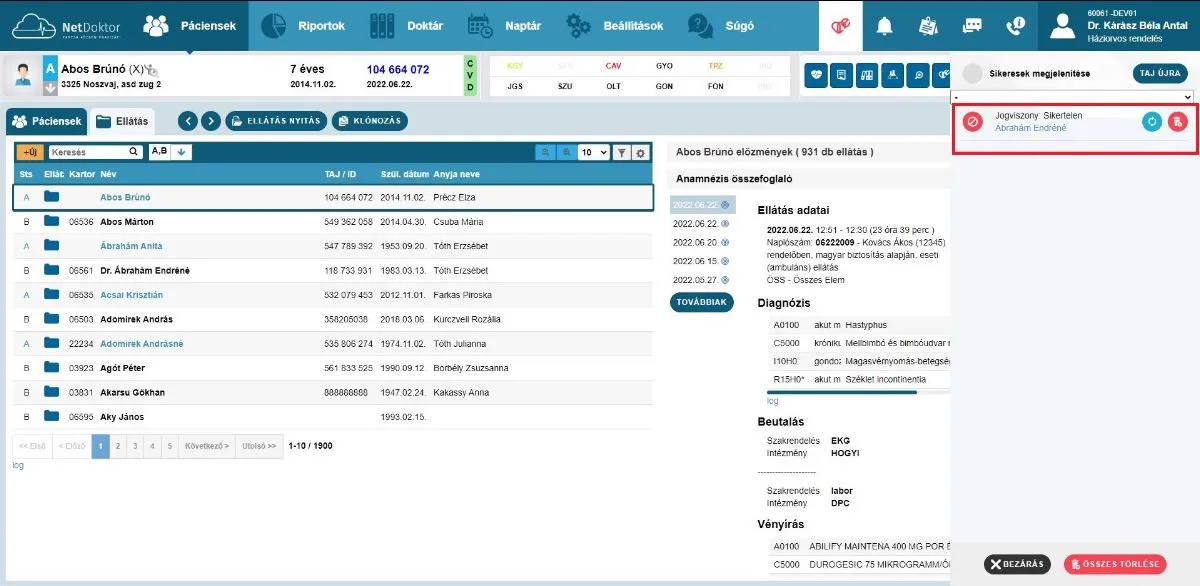Click the binders toolbar icon
Screen dimensions: 1200x586
point(868,75)
